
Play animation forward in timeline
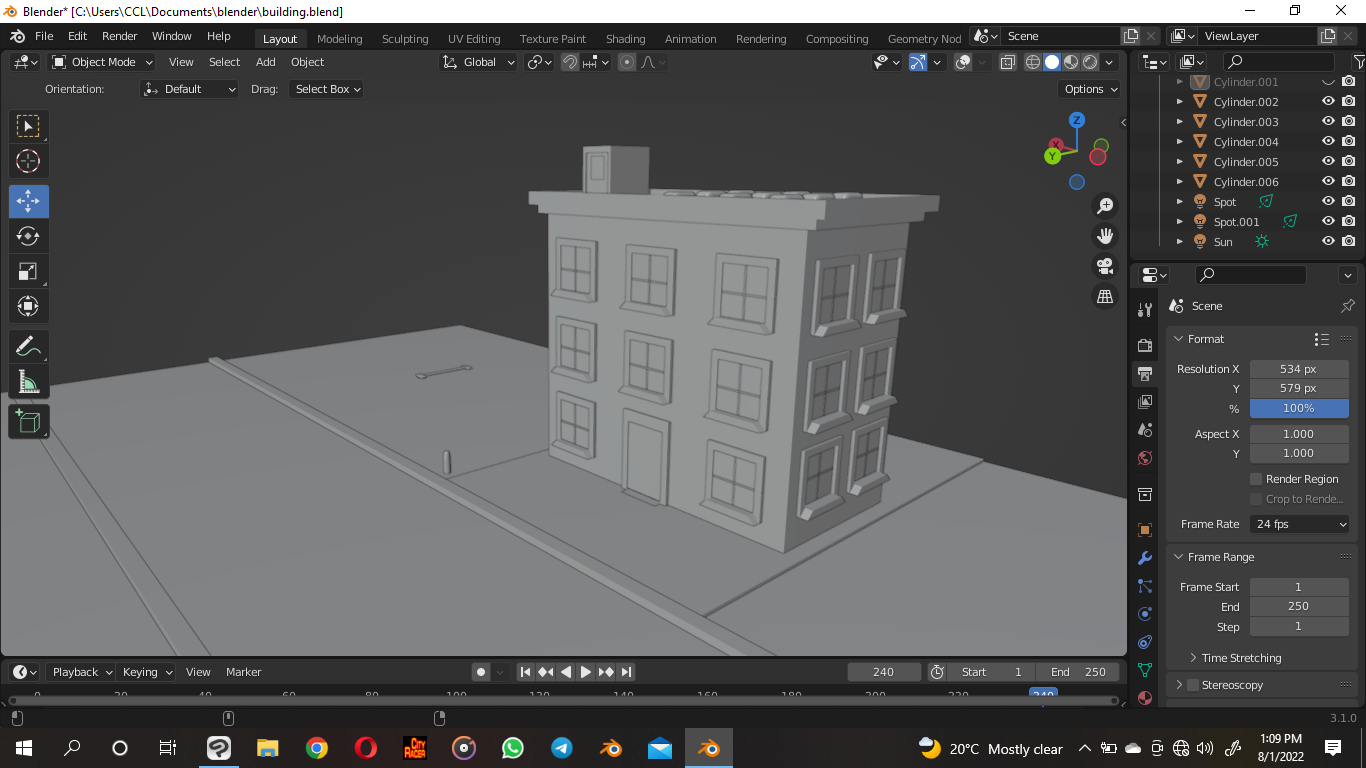(x=586, y=672)
